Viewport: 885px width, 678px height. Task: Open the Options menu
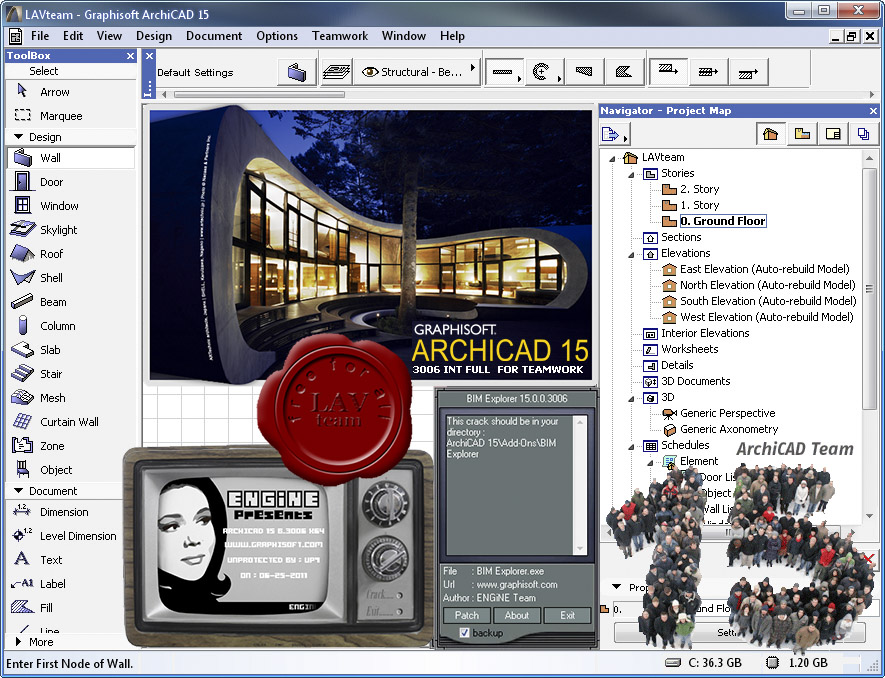(x=277, y=36)
